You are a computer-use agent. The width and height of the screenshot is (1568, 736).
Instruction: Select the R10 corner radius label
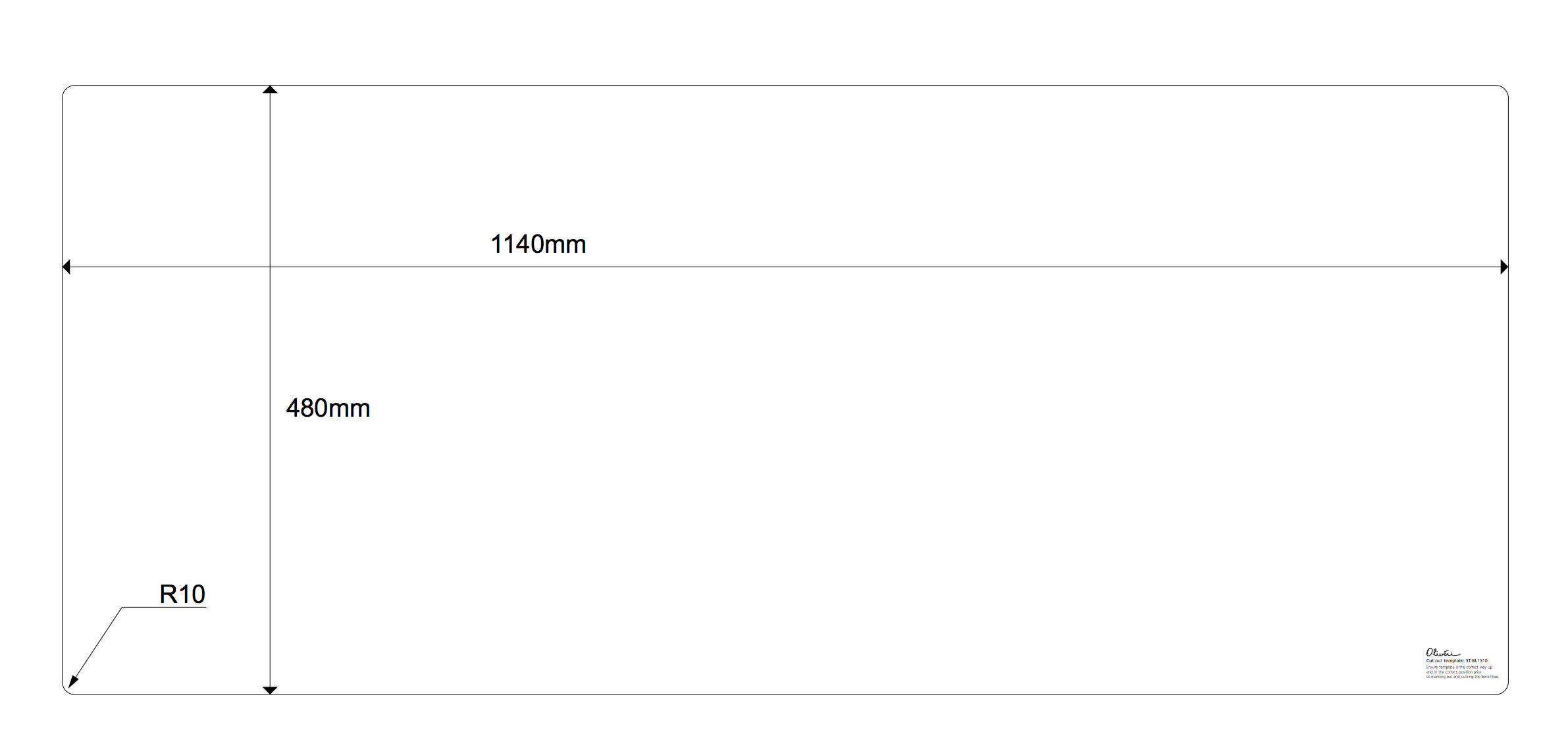(x=182, y=594)
